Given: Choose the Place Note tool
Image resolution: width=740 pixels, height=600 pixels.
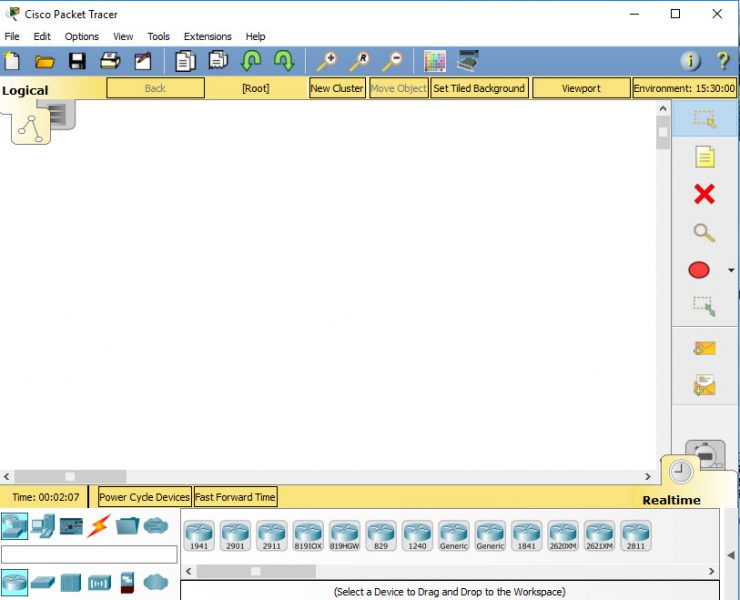Looking at the screenshot, I should click(x=704, y=157).
